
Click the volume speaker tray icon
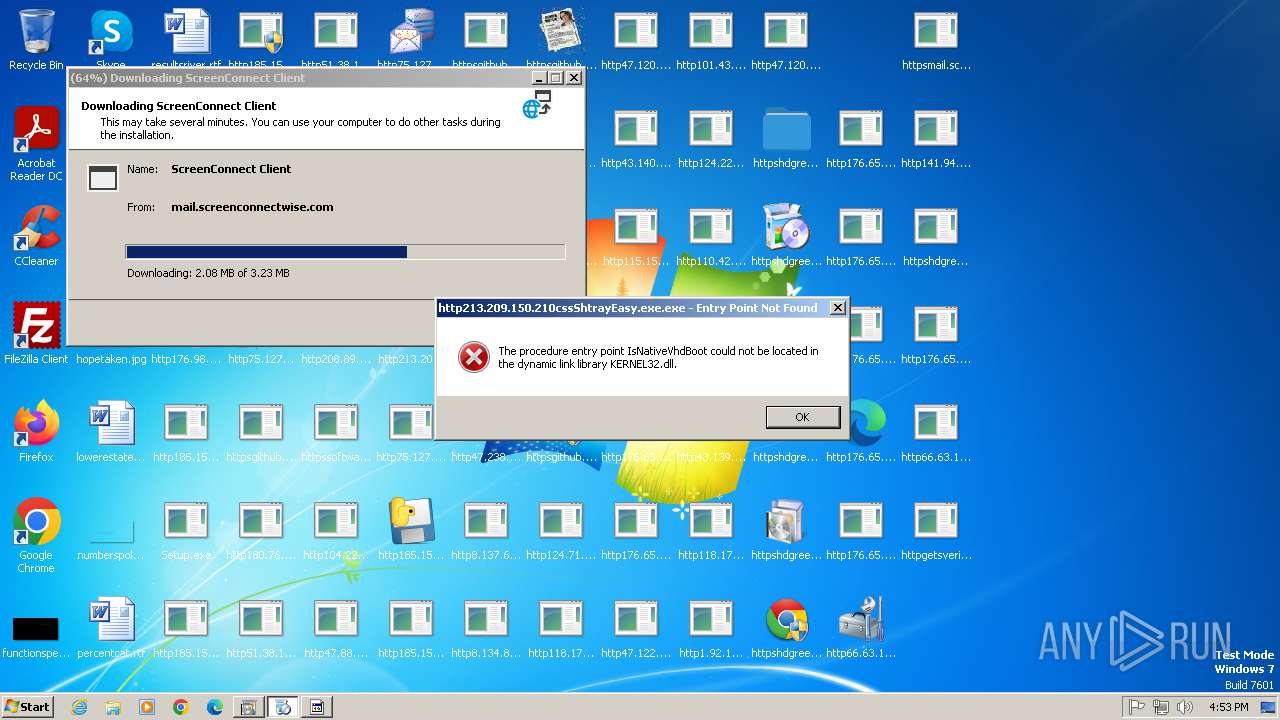click(1185, 707)
